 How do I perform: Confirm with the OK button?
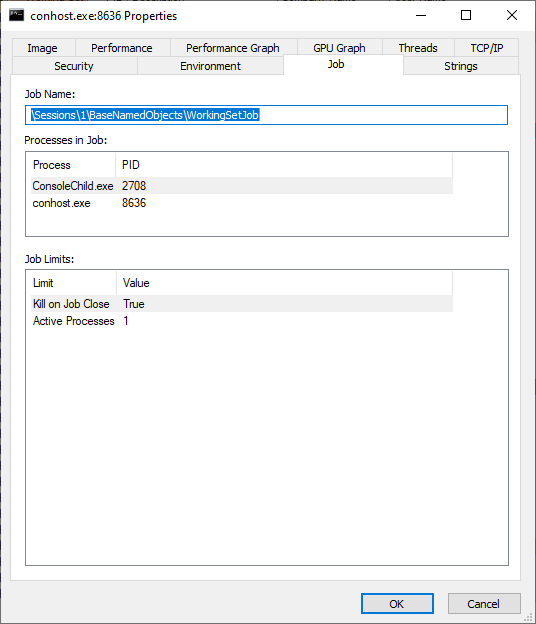click(x=397, y=604)
